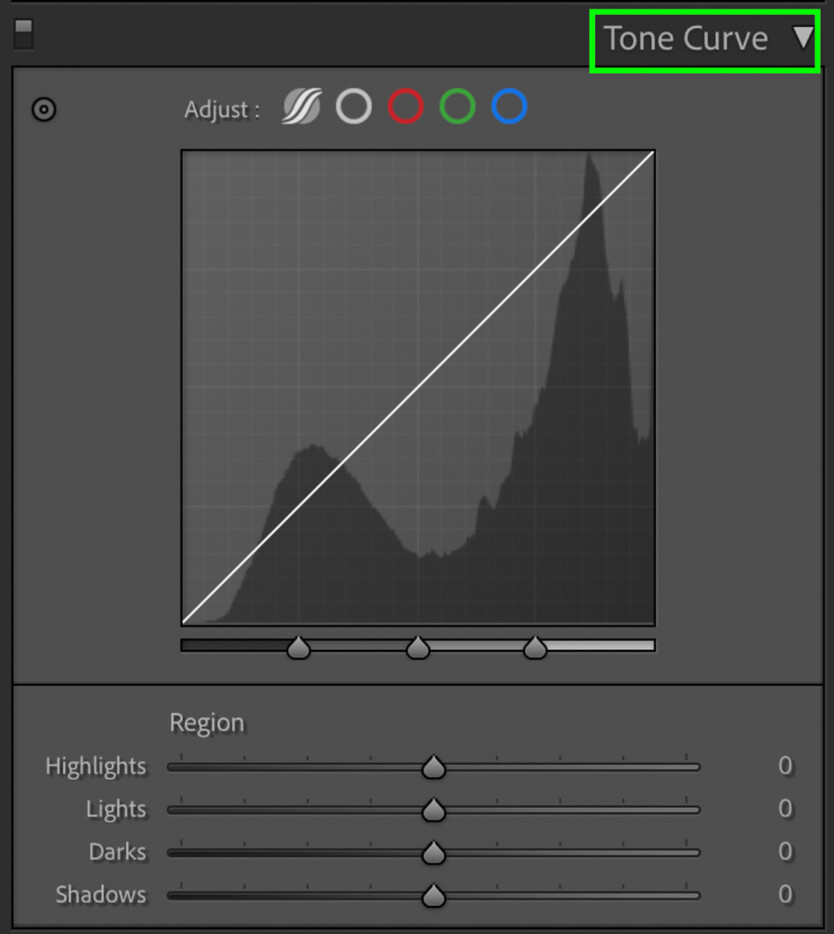Click the Darks slider handle

[x=433, y=852]
